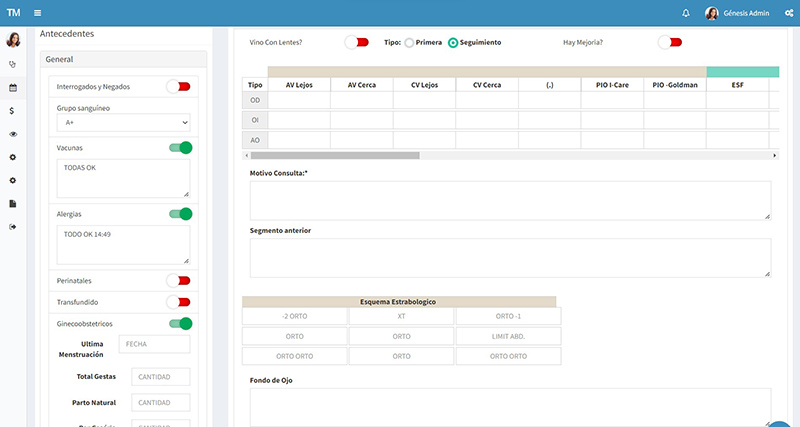Click the CV Cerca column header

(487, 85)
